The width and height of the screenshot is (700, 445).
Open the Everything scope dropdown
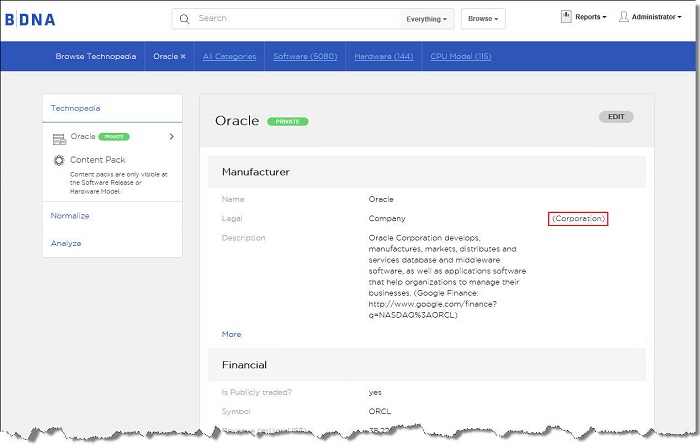pos(426,19)
